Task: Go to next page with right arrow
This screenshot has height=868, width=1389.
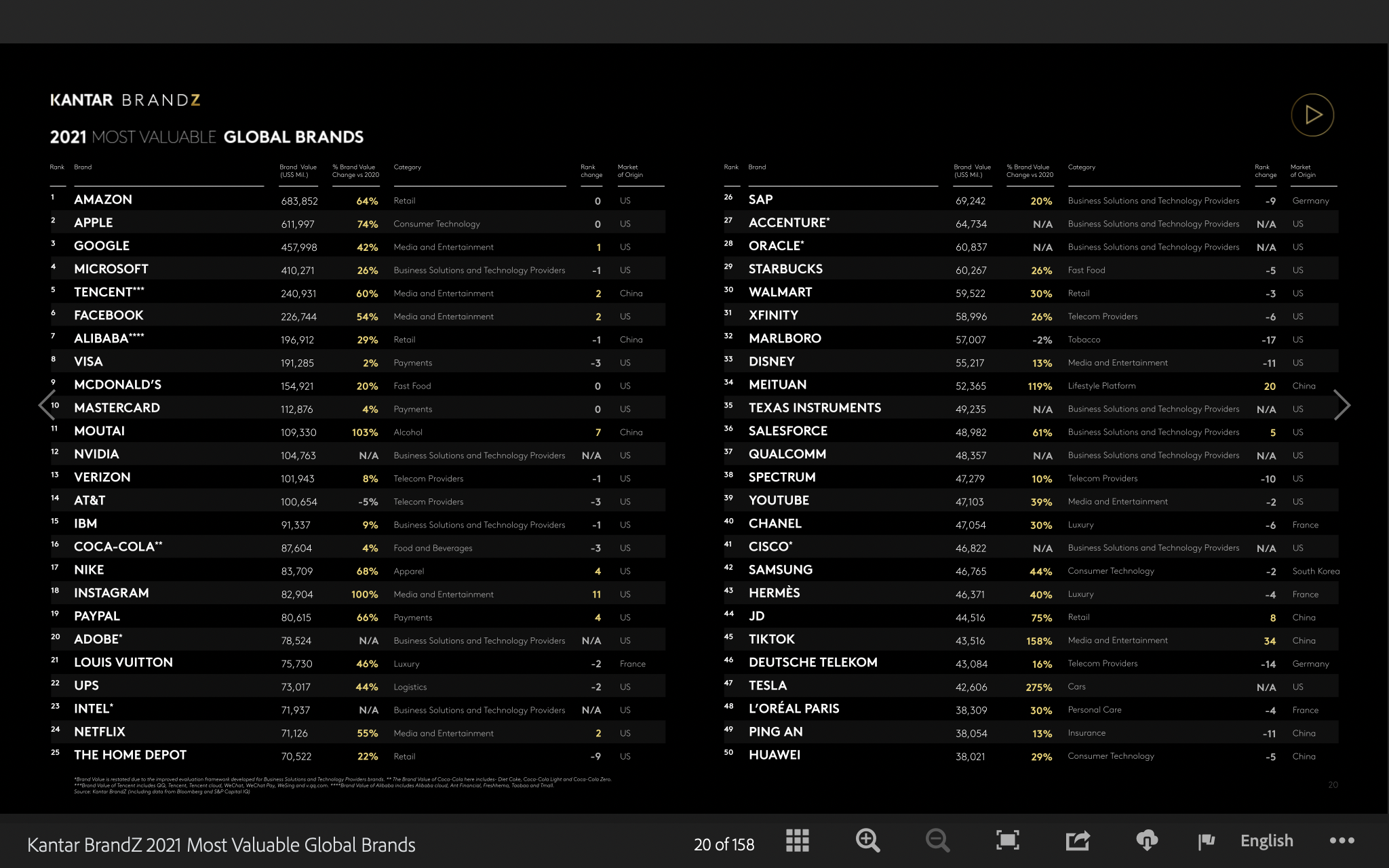Action: point(1342,406)
